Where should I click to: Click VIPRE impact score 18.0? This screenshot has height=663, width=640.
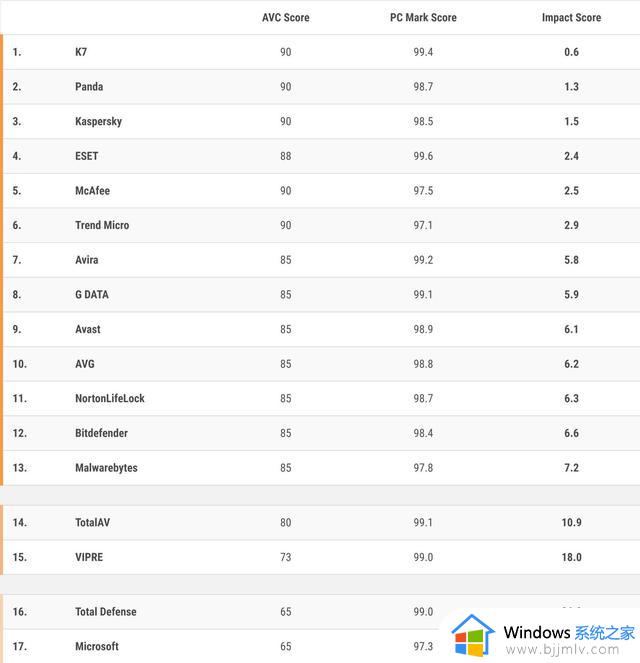pos(572,557)
